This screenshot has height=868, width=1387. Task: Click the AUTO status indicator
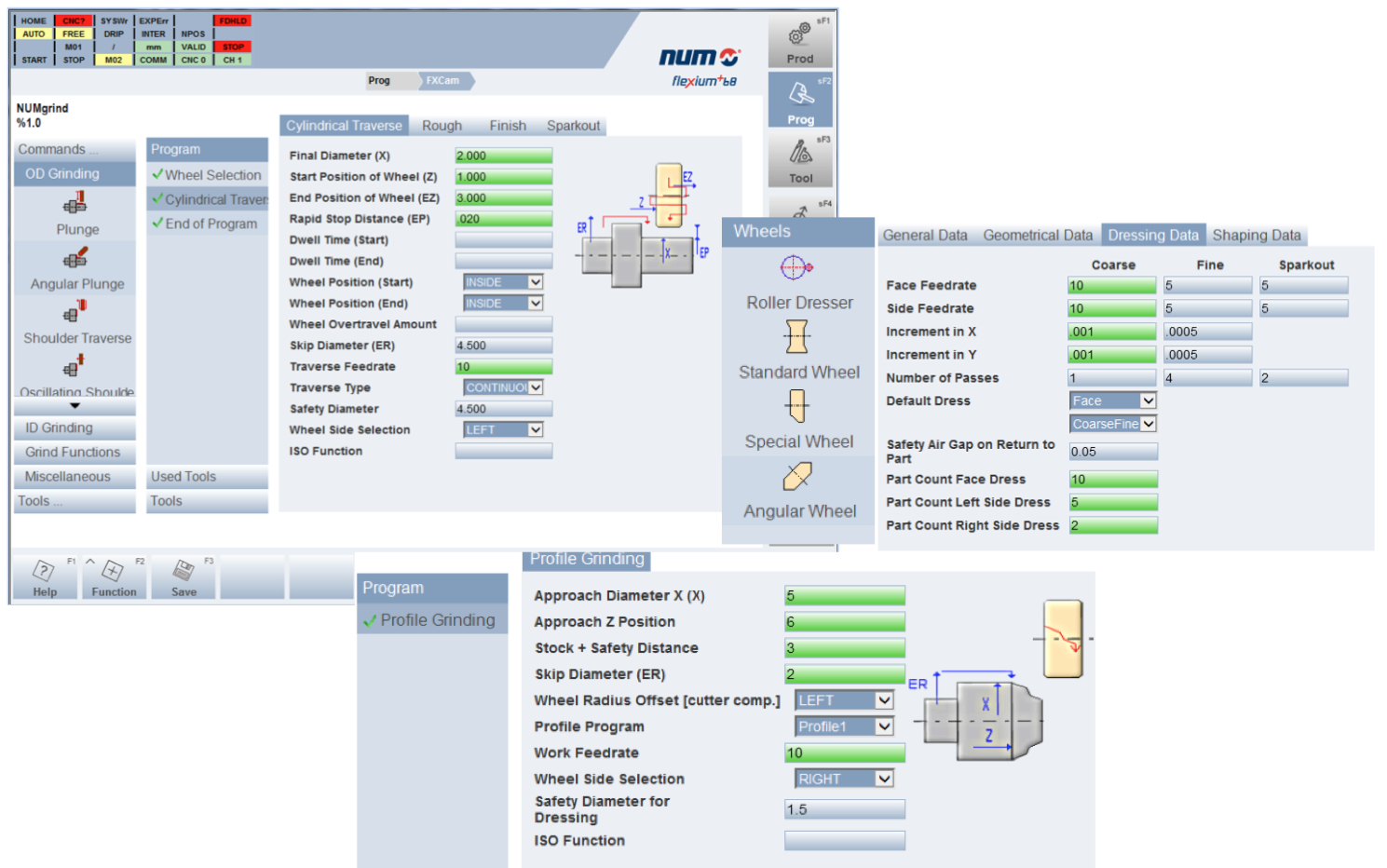point(34,34)
